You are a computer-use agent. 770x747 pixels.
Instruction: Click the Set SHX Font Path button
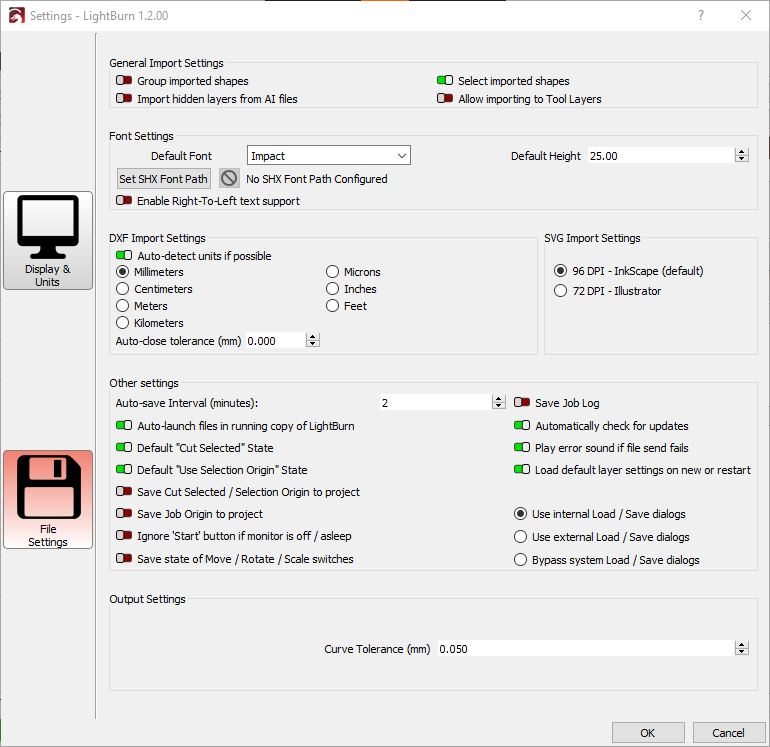coord(164,179)
